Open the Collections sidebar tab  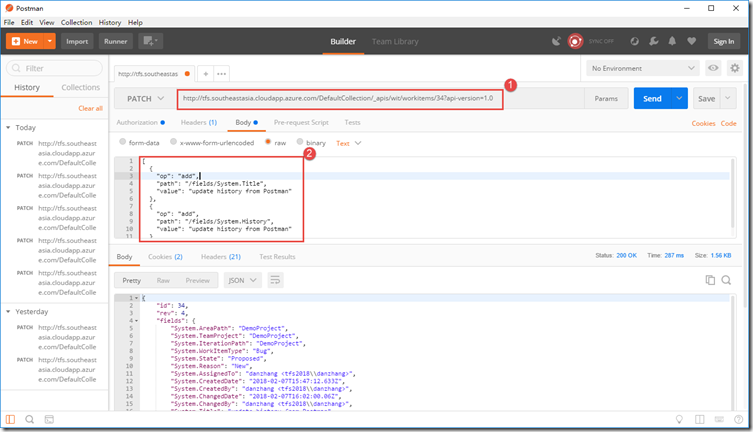point(81,87)
